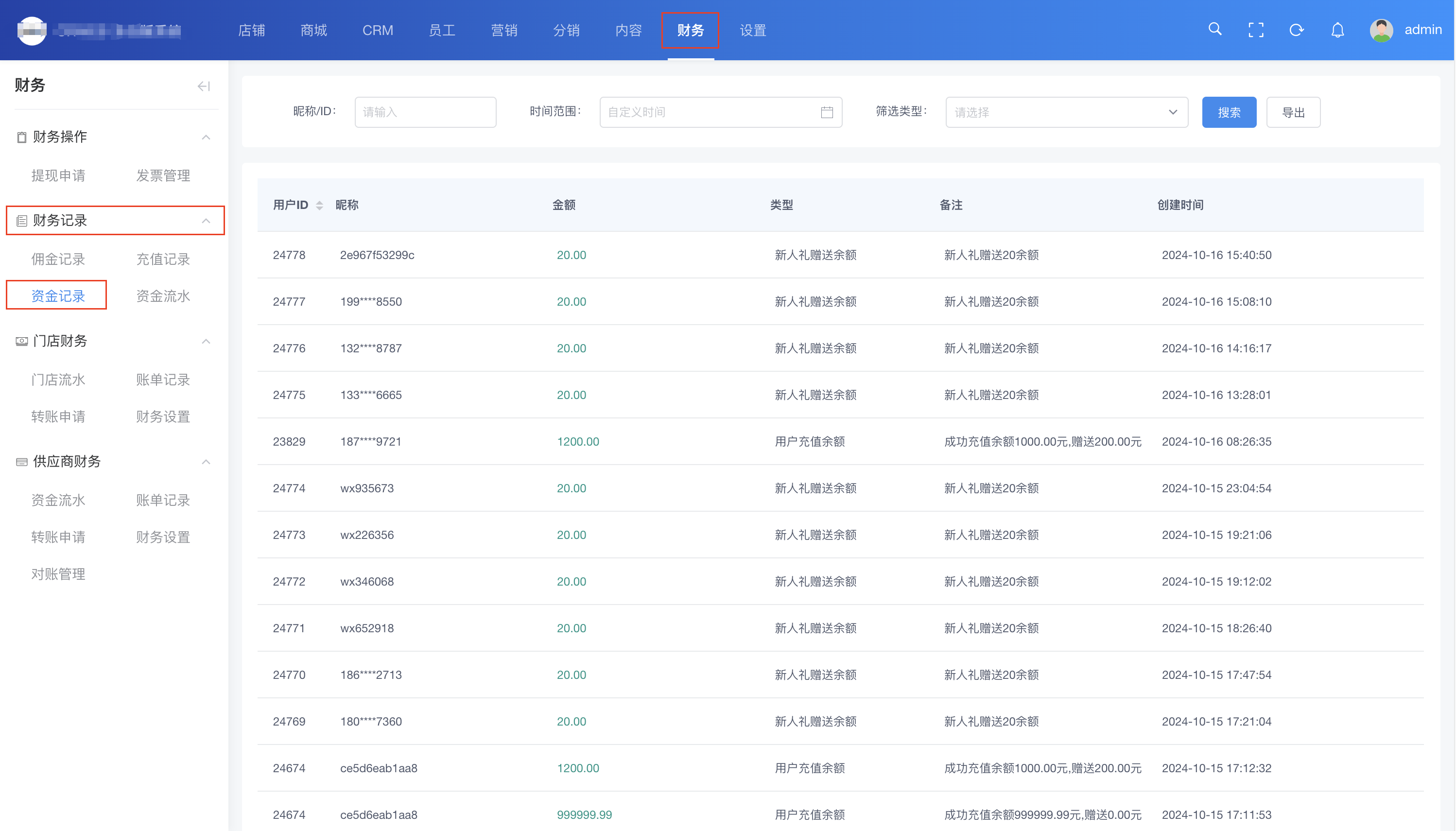Open 转账申请 under 供应商财务

pyautogui.click(x=58, y=537)
